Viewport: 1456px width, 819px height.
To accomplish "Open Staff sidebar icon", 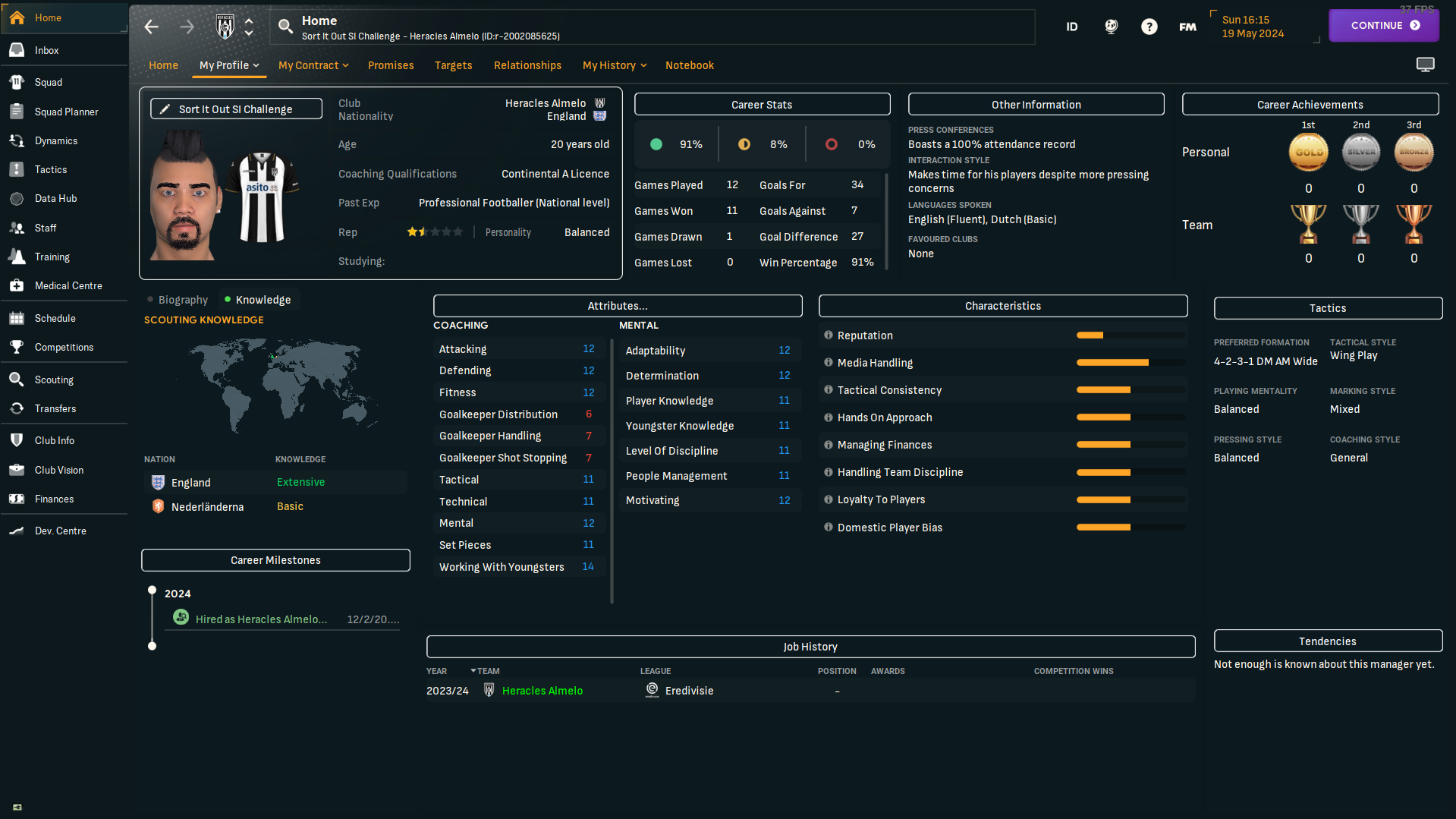I will (17, 228).
